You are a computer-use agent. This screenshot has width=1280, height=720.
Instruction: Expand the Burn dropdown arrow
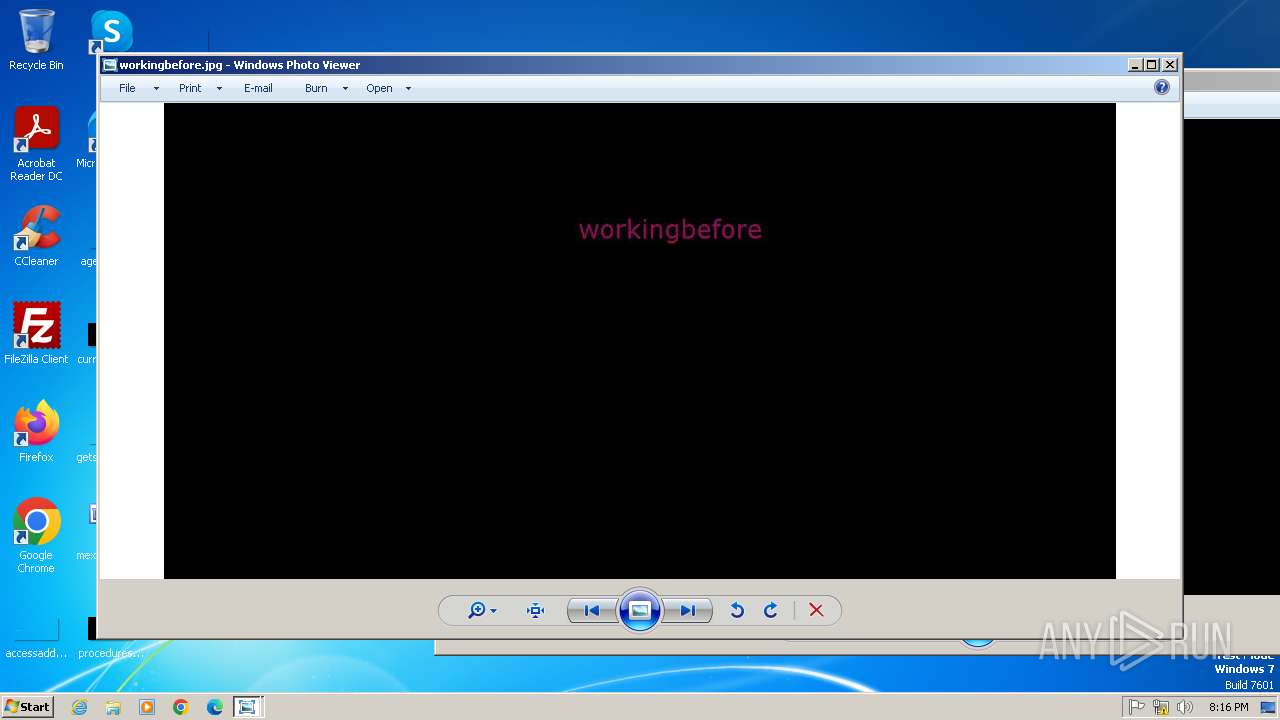coord(345,88)
